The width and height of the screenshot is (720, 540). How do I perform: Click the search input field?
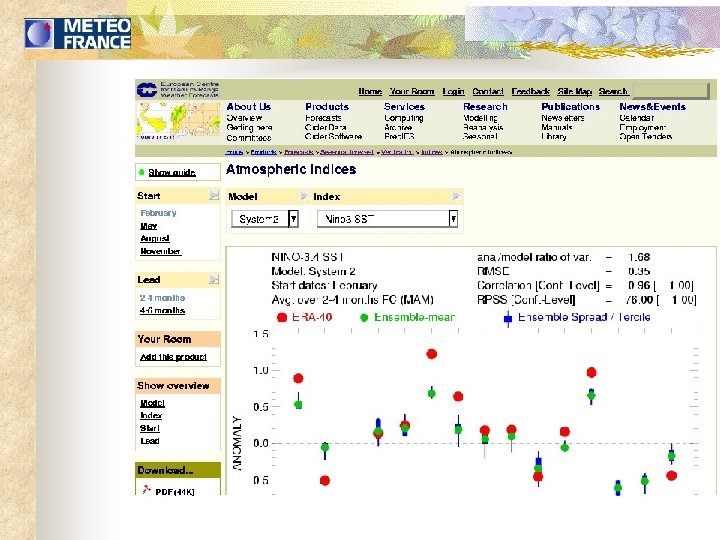pos(671,91)
